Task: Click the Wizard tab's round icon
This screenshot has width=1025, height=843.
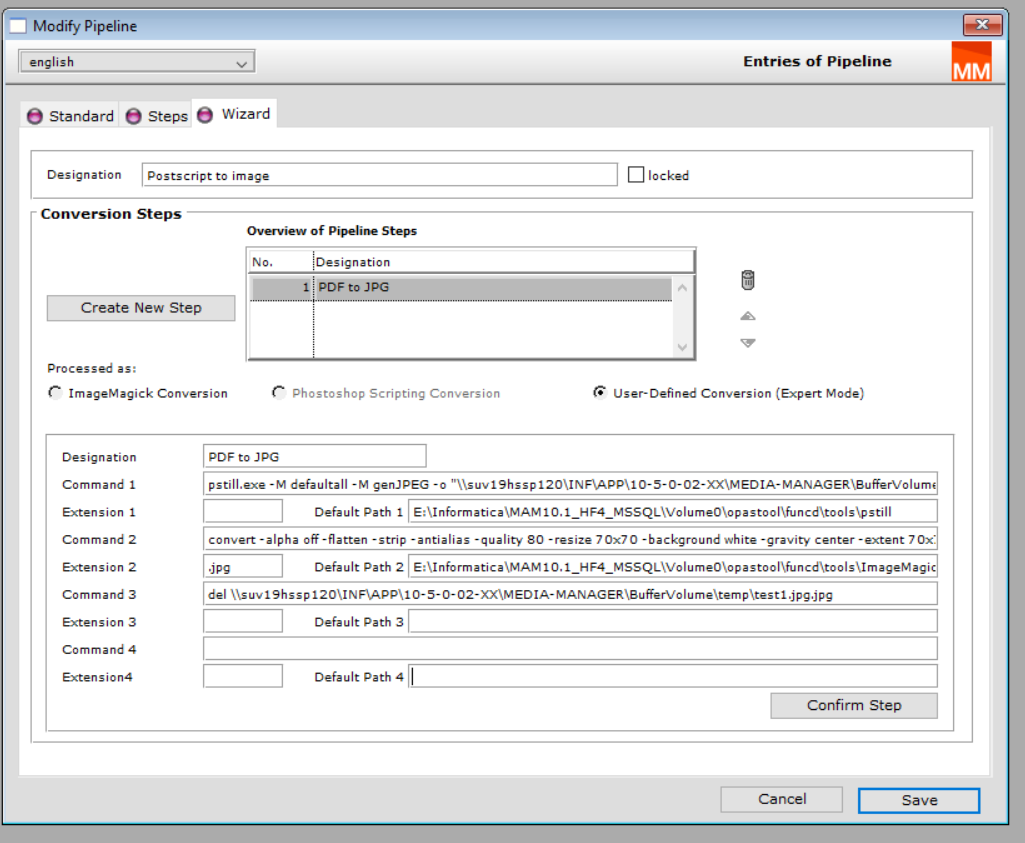Action: 205,115
